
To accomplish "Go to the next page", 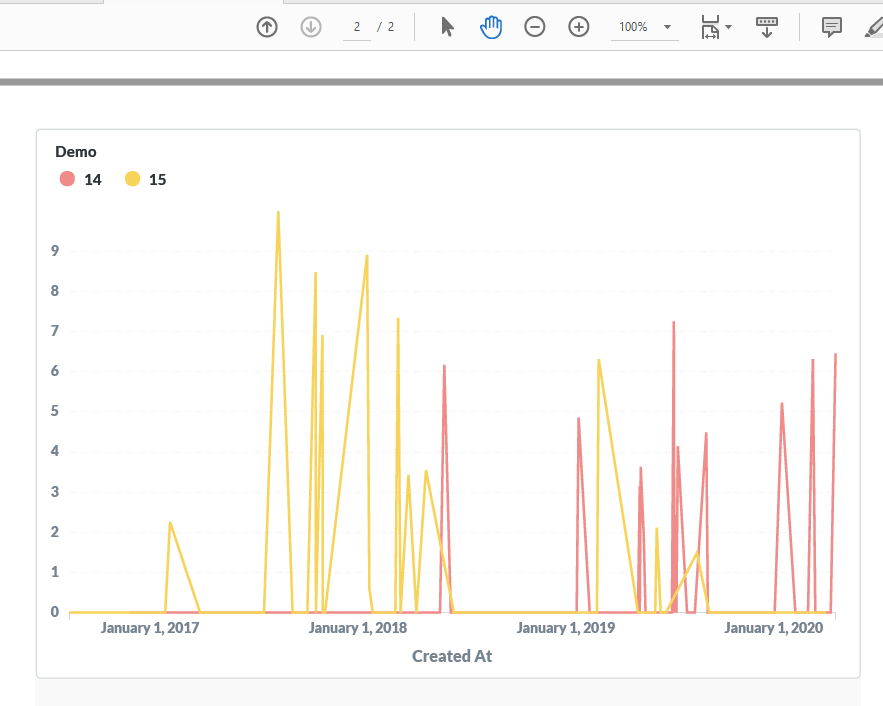I will click(310, 27).
